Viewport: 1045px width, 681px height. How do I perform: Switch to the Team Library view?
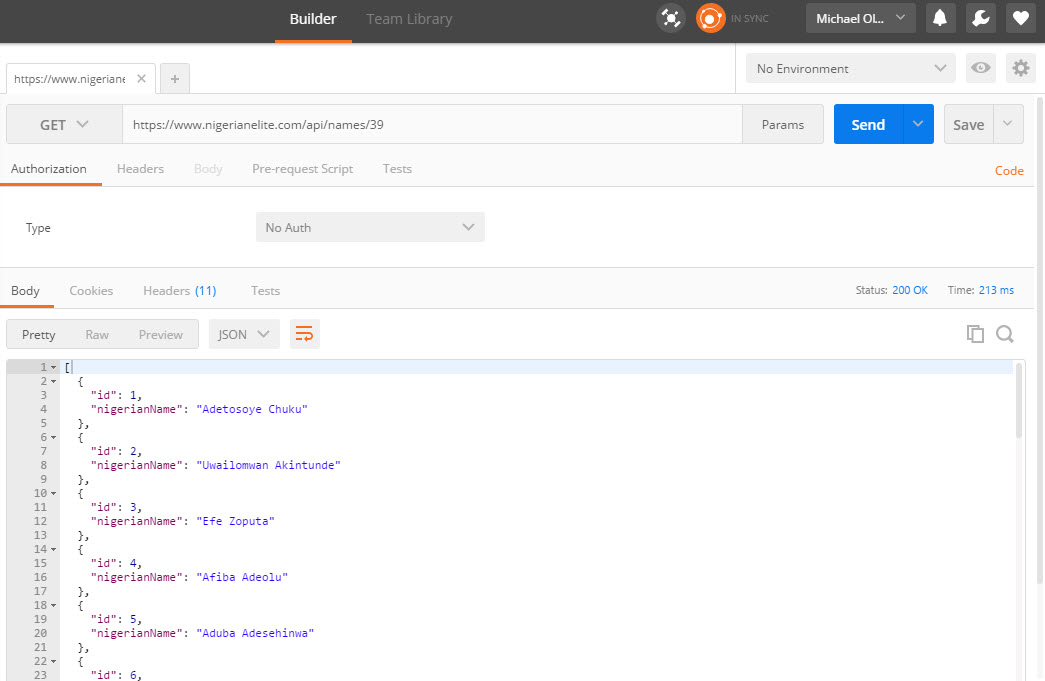coord(408,18)
